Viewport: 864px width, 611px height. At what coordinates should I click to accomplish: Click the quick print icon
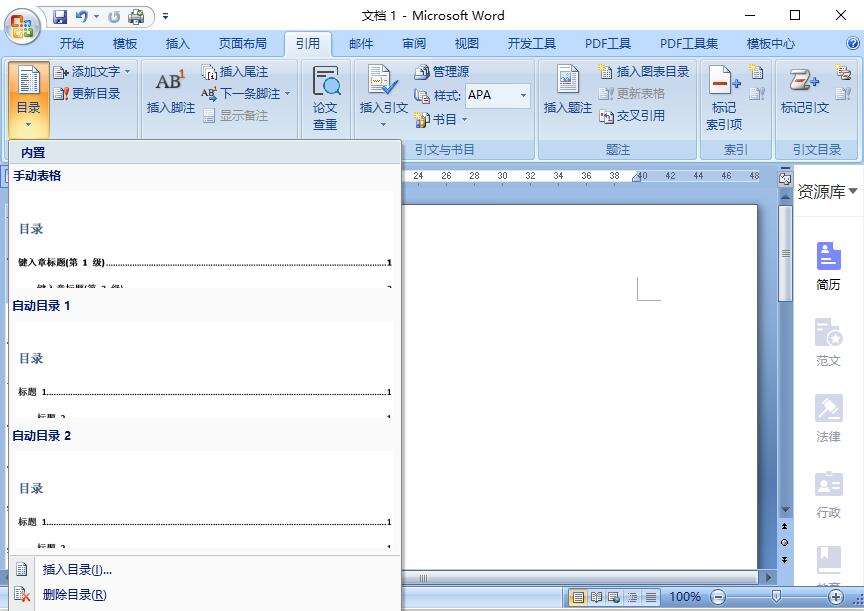pos(136,17)
